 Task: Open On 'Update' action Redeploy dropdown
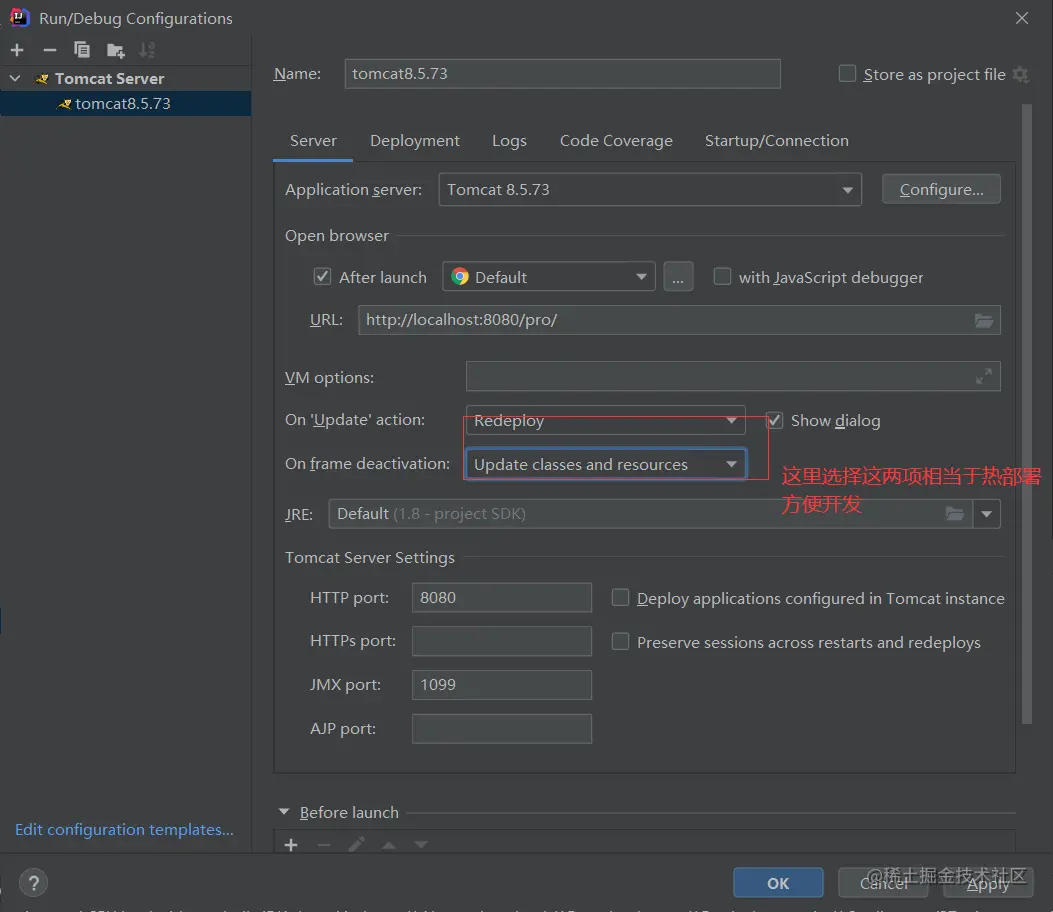605,420
